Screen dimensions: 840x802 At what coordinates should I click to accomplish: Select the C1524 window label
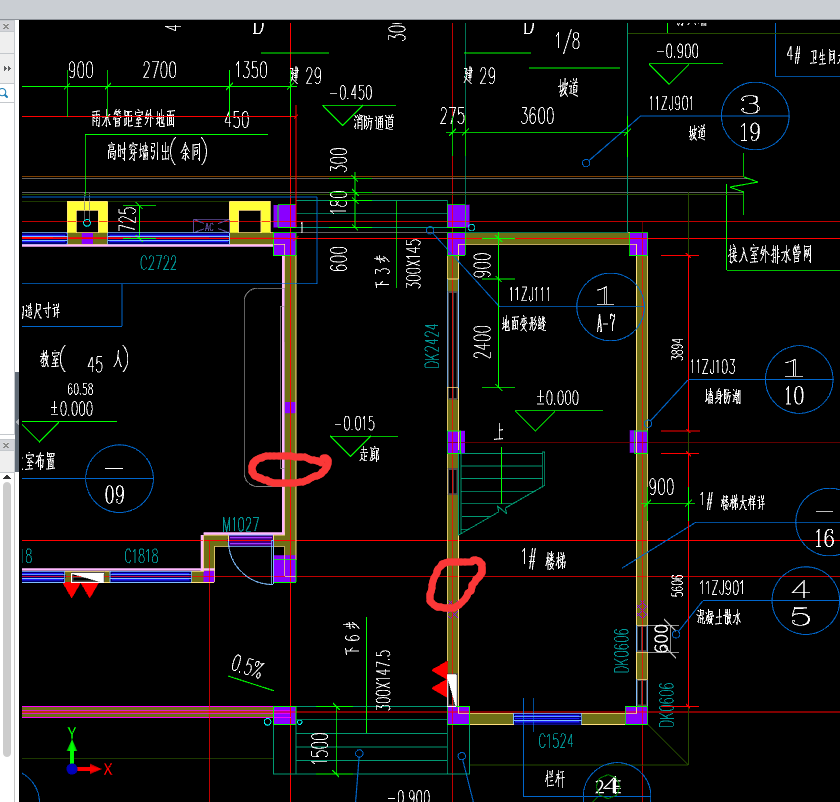(x=556, y=741)
